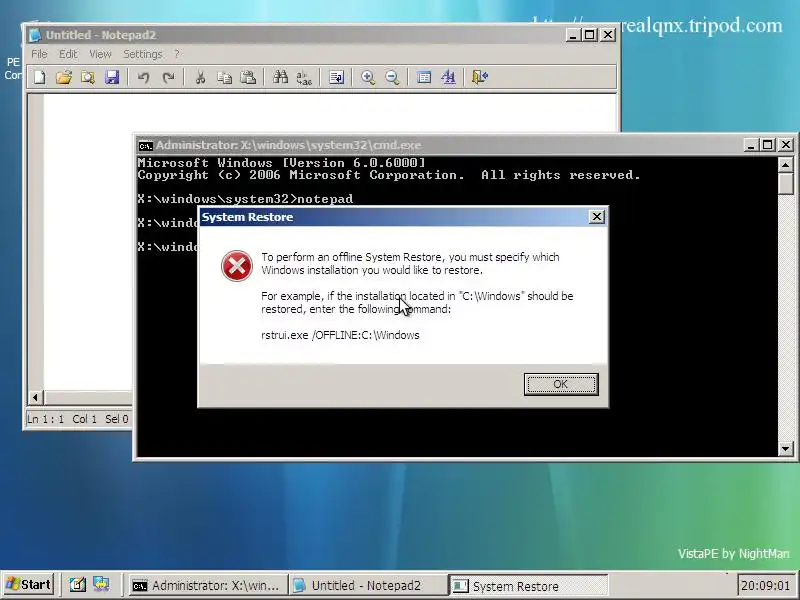Open scheme customization icon in Notepad2 toolbar
This screenshot has height=600, width=800.
click(x=448, y=77)
